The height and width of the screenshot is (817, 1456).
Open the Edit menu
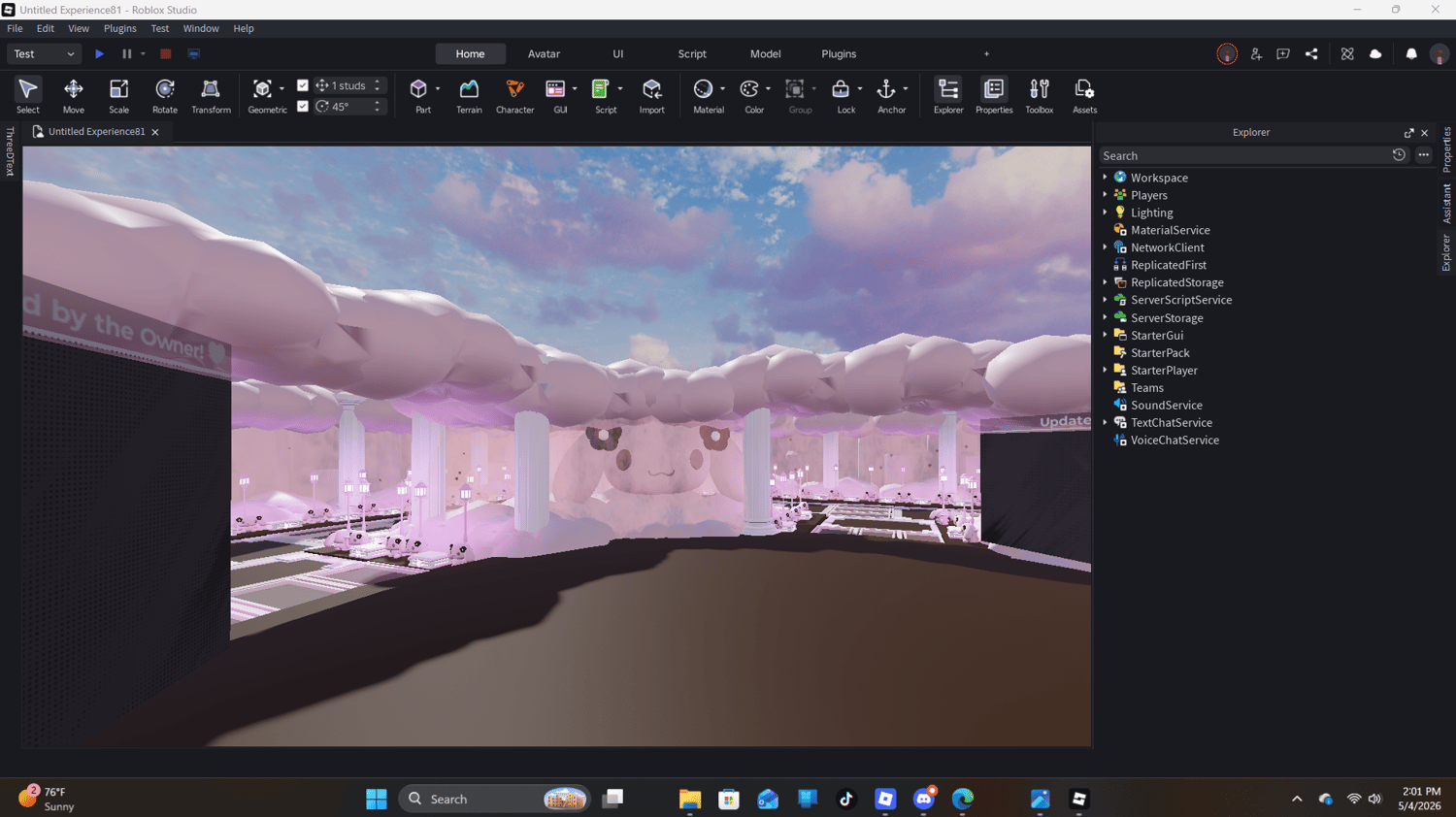tap(46, 28)
